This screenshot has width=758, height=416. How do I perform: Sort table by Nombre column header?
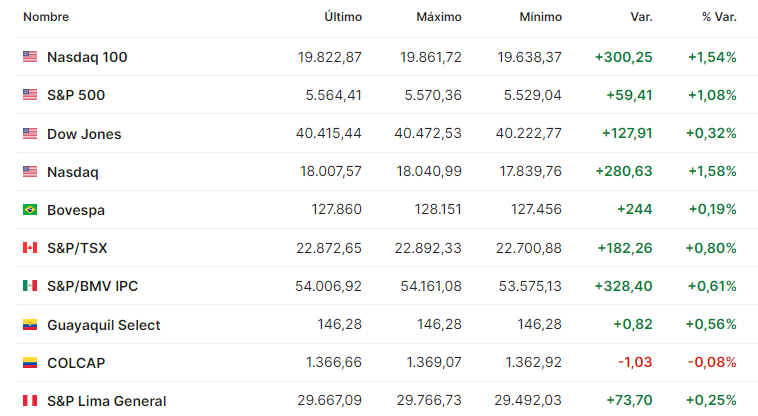coord(46,17)
